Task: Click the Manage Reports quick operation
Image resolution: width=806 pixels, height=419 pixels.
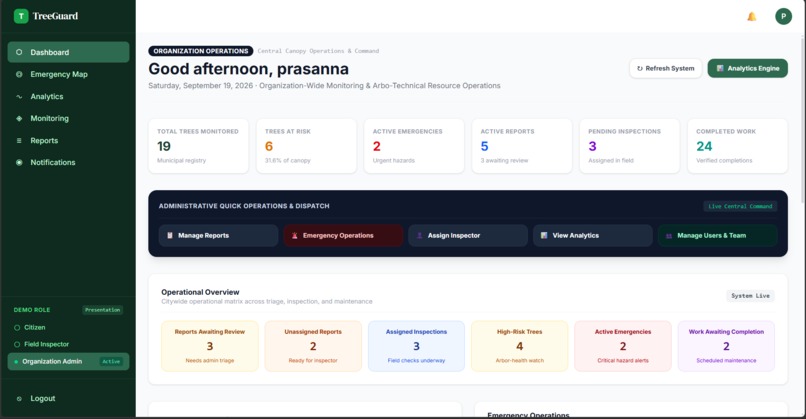Action: coord(218,235)
